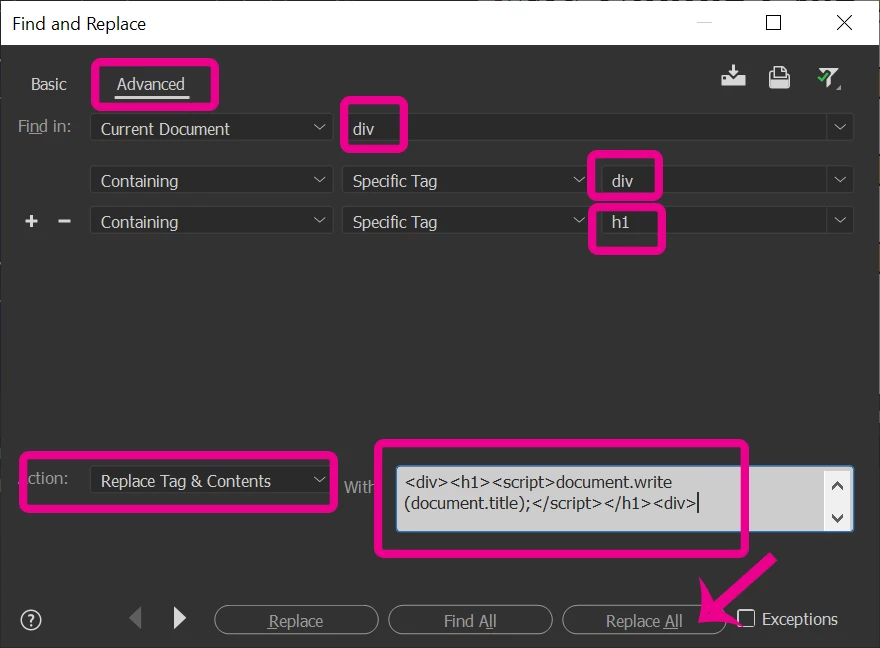Expand the div specific tag value arrow

click(x=840, y=180)
